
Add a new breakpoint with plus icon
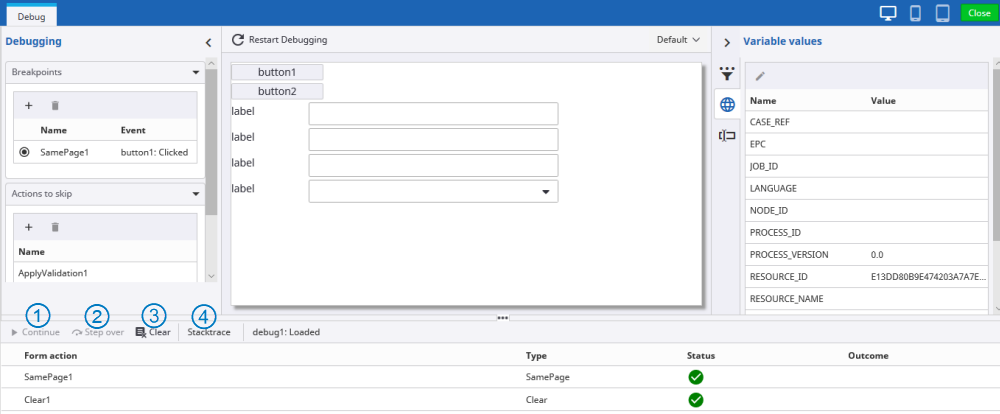29,105
